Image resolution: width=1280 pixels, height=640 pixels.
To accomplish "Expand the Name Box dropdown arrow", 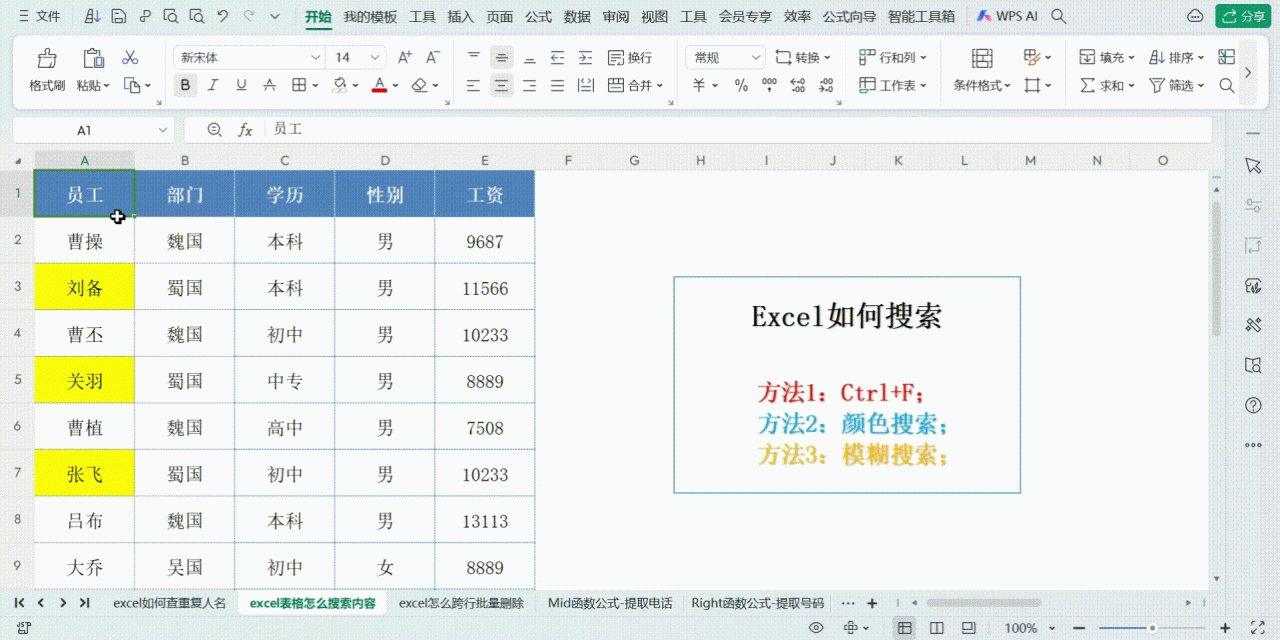I will coord(163,130).
